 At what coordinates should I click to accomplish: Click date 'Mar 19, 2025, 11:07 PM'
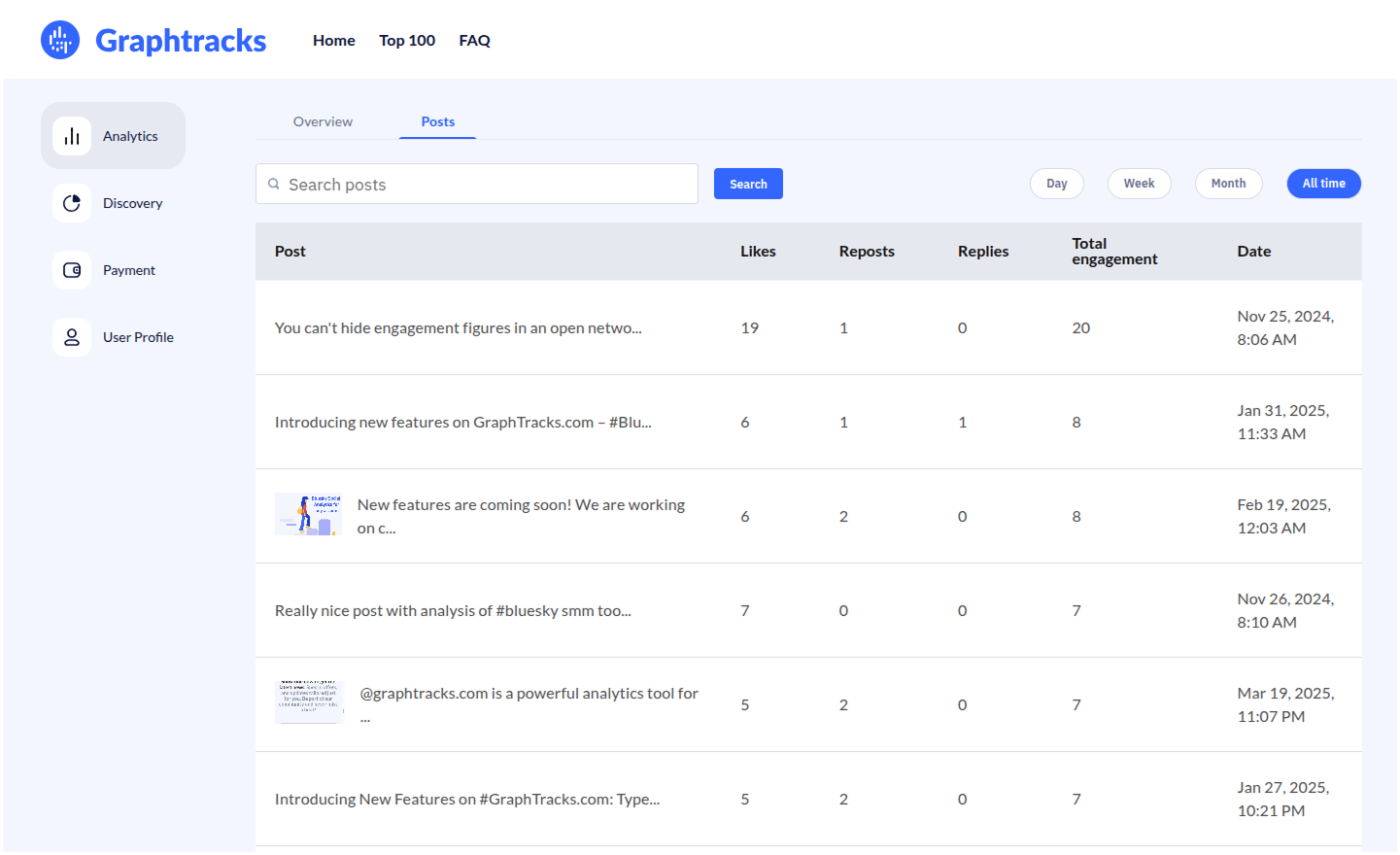[x=1285, y=704]
